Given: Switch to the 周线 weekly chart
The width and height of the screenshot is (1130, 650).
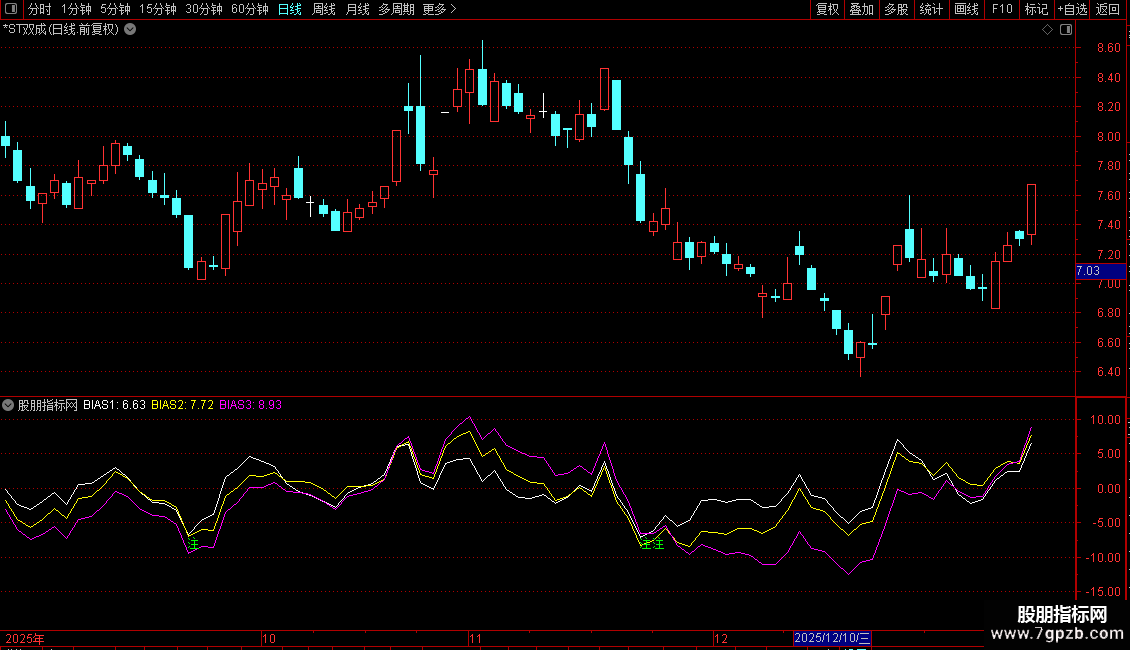Looking at the screenshot, I should 324,9.
